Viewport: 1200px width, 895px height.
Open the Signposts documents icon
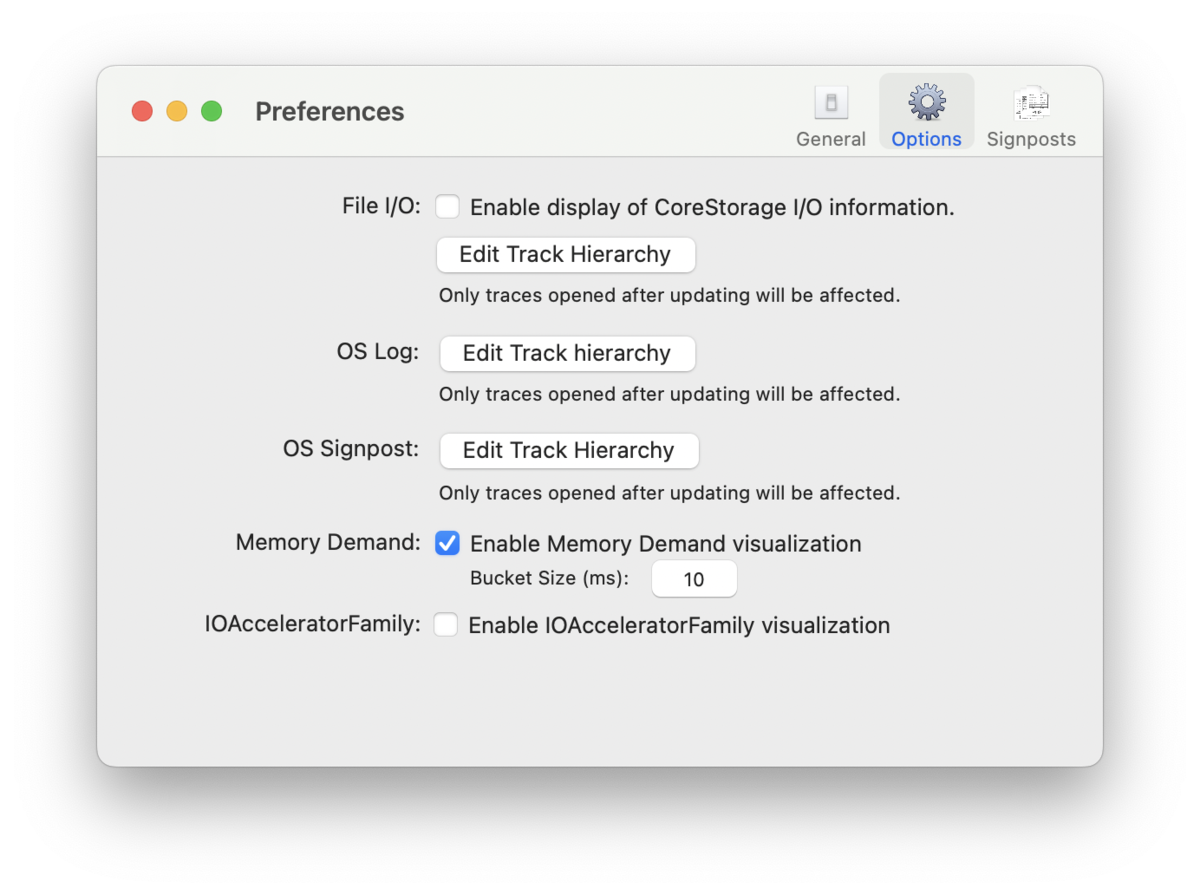coord(1031,102)
